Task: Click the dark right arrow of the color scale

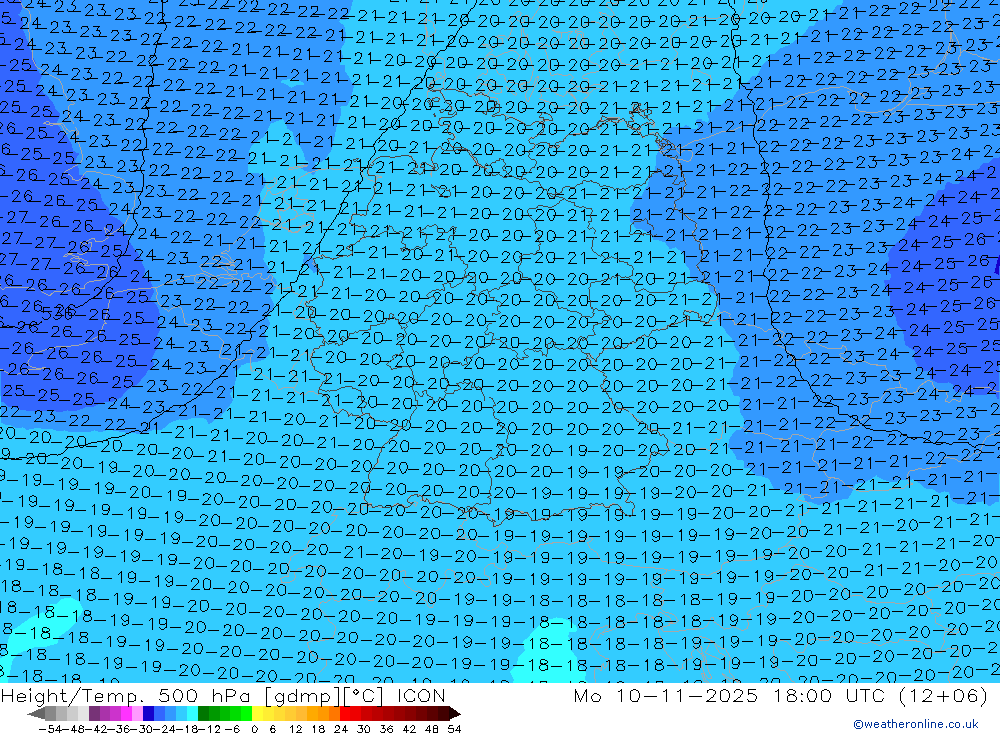Action: tap(453, 713)
